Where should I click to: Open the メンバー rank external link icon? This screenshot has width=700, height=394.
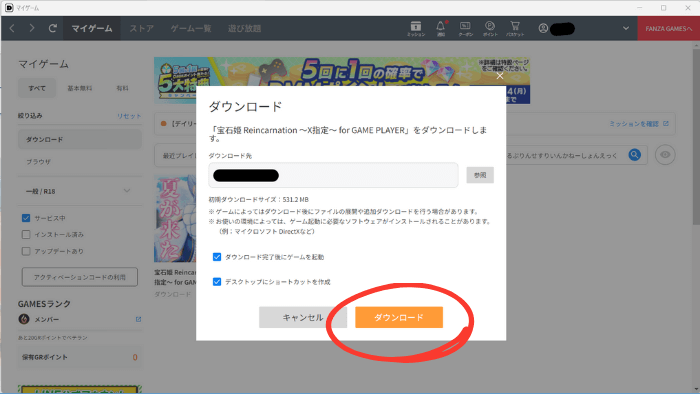pyautogui.click(x=138, y=319)
